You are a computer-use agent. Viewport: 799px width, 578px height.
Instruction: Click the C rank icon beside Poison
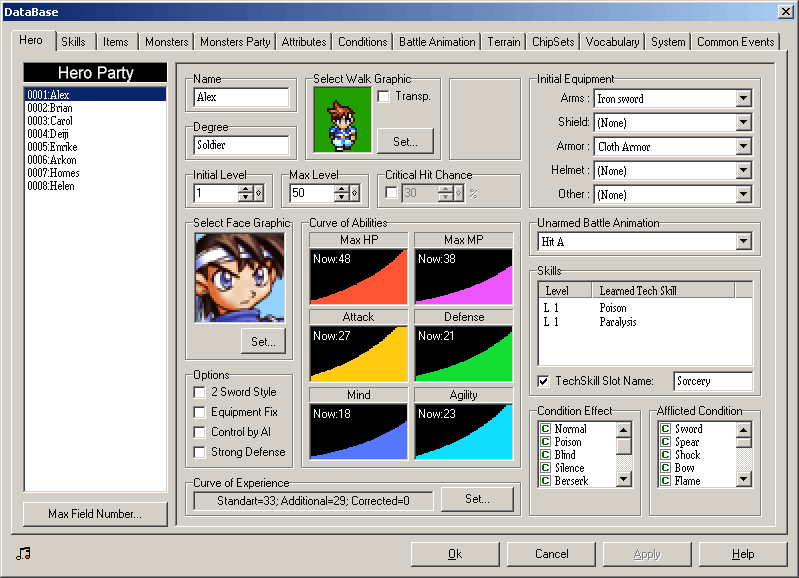click(x=545, y=442)
